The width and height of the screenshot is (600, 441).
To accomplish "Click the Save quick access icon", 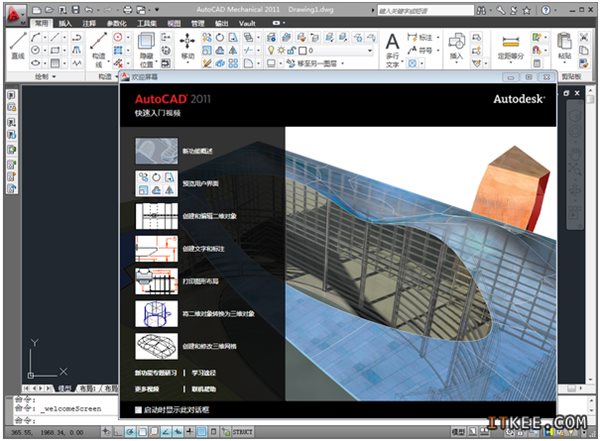I will click(x=75, y=10).
